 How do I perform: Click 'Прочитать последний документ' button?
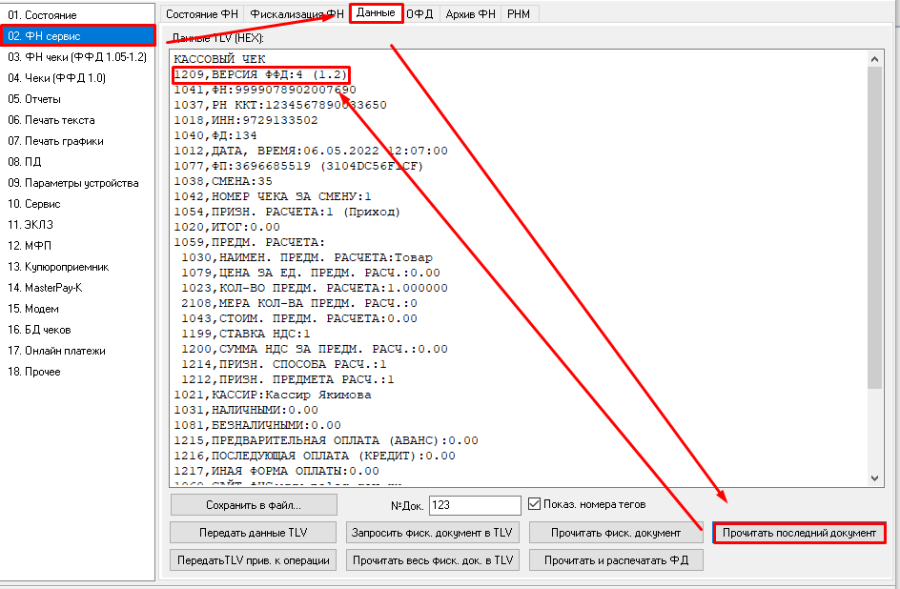coord(800,533)
